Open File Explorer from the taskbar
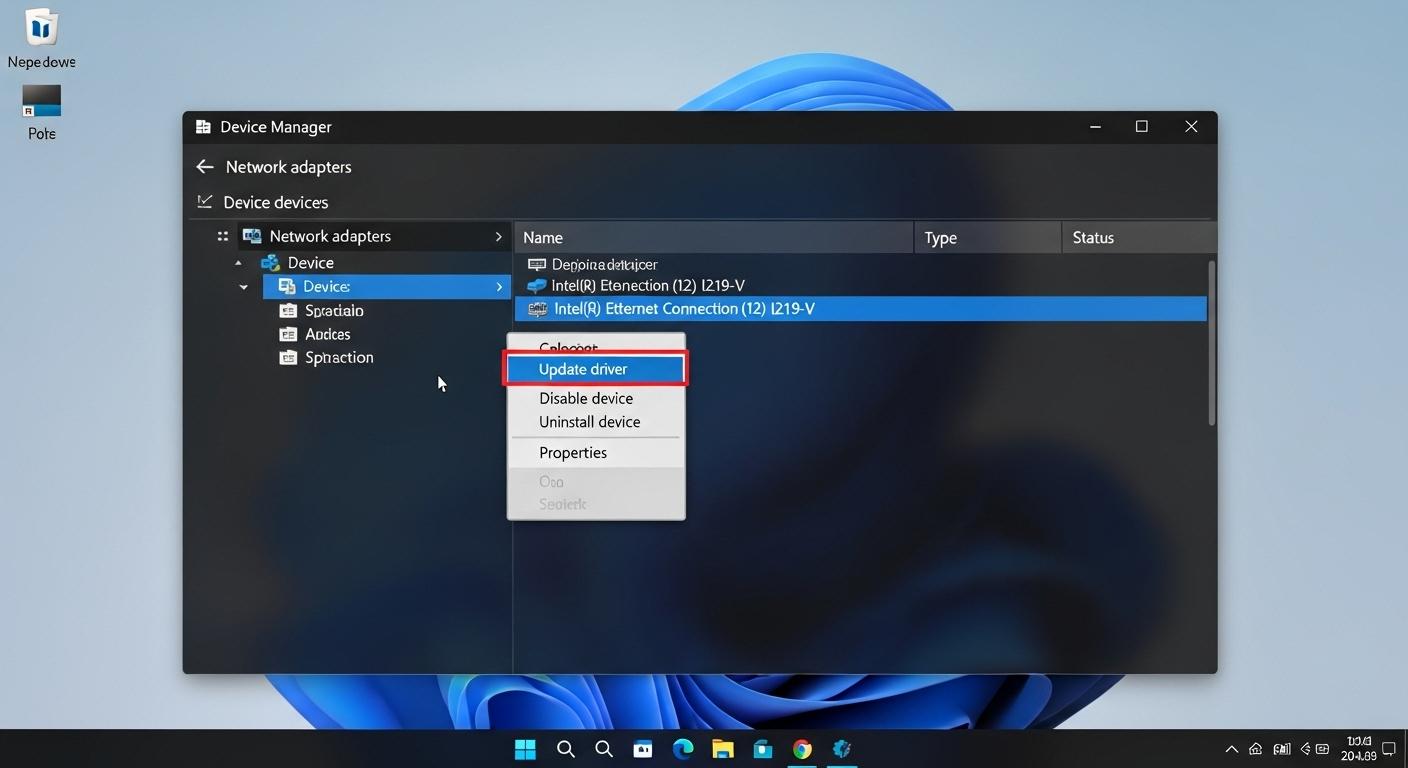1408x768 pixels. click(722, 748)
